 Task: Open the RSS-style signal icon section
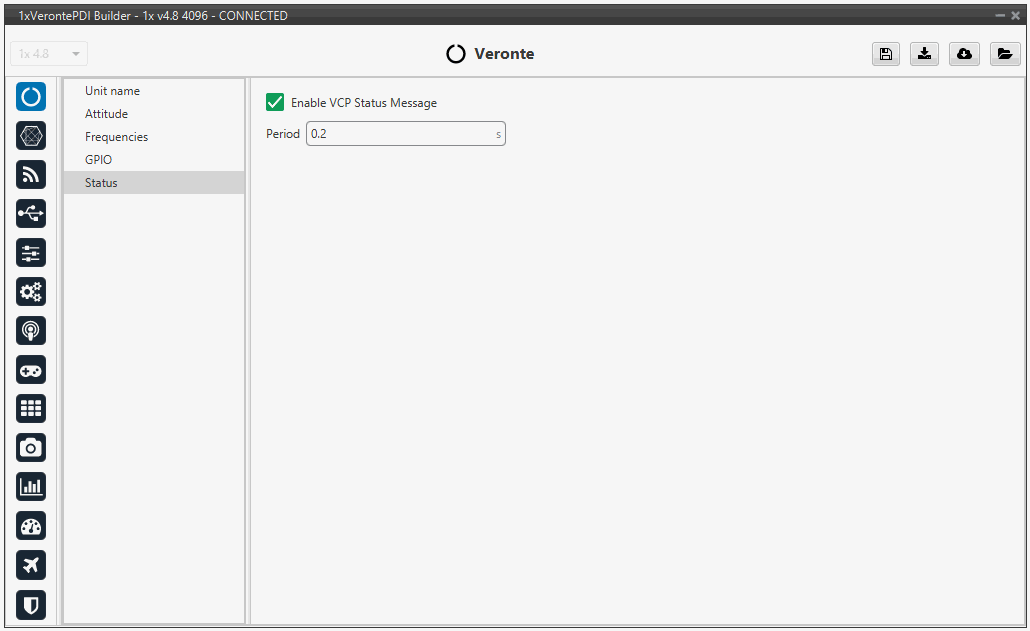pos(31,174)
